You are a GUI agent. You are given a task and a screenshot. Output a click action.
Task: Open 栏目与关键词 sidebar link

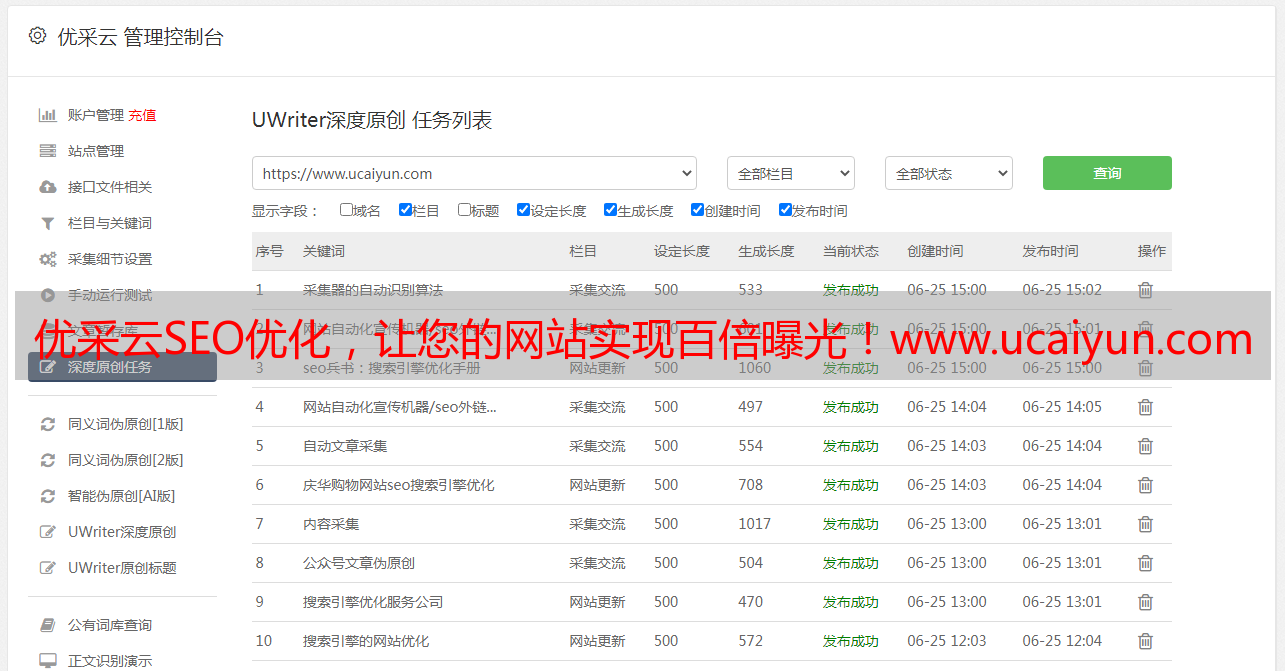[x=110, y=223]
